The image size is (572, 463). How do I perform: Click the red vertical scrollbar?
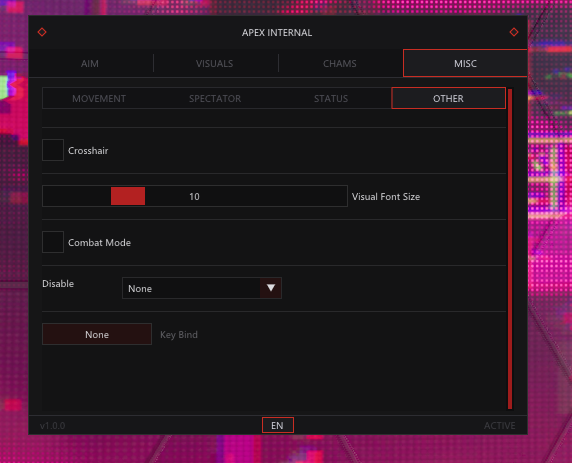pos(510,249)
